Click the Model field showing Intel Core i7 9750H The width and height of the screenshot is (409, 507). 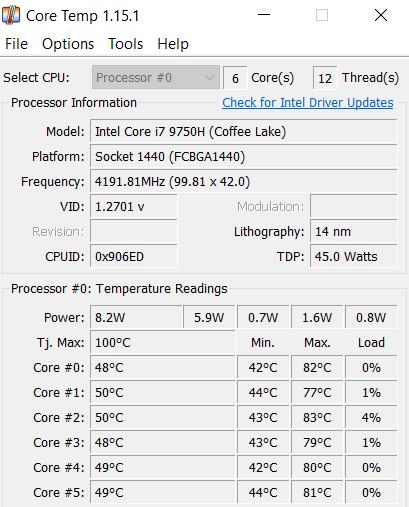click(244, 131)
